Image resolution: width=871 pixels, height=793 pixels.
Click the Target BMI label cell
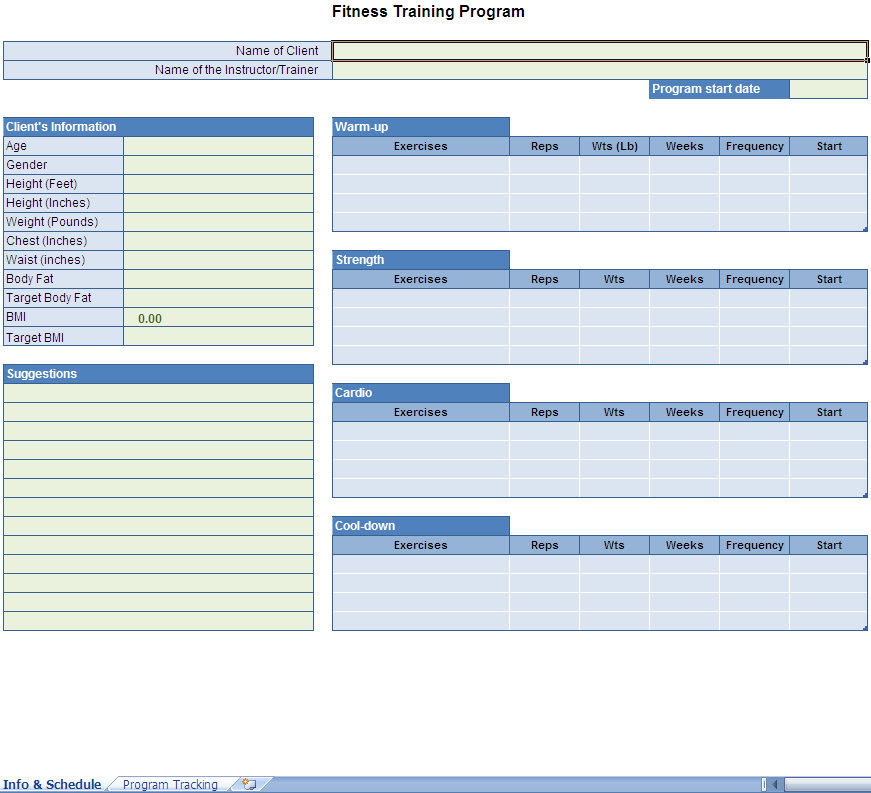(x=63, y=337)
